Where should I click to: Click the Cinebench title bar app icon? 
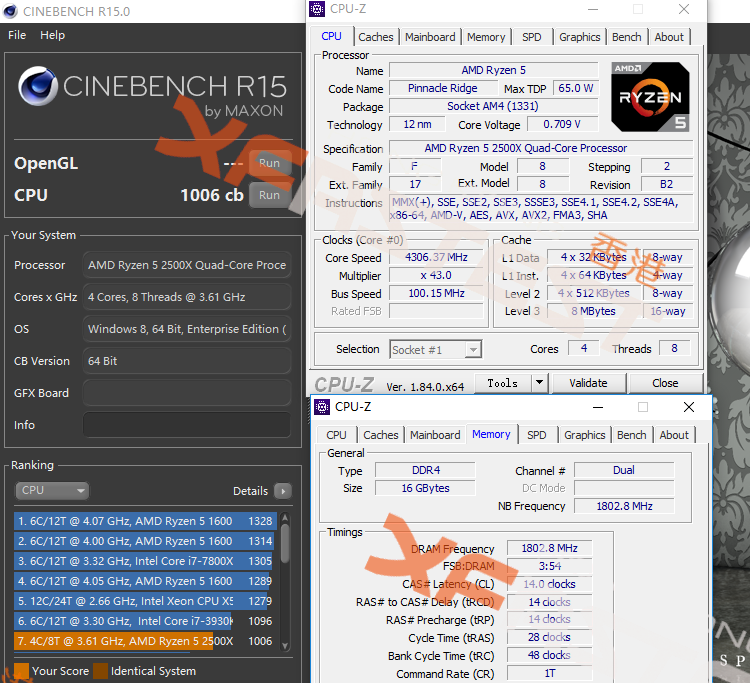point(10,11)
